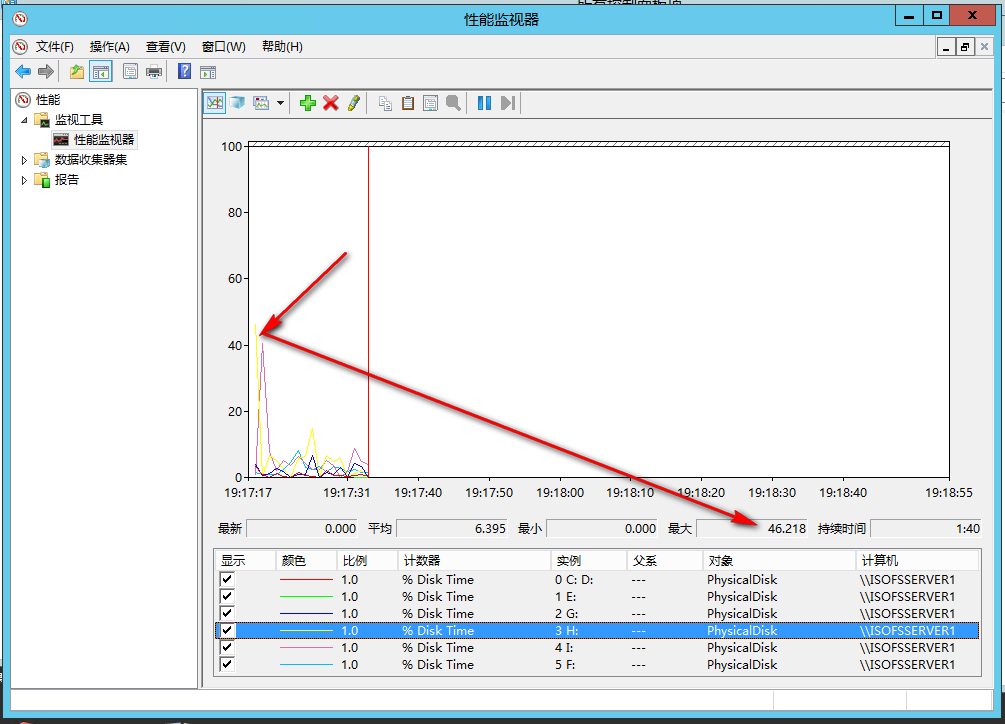Restore the inner MMC child window
This screenshot has width=1005, height=724.
click(965, 47)
